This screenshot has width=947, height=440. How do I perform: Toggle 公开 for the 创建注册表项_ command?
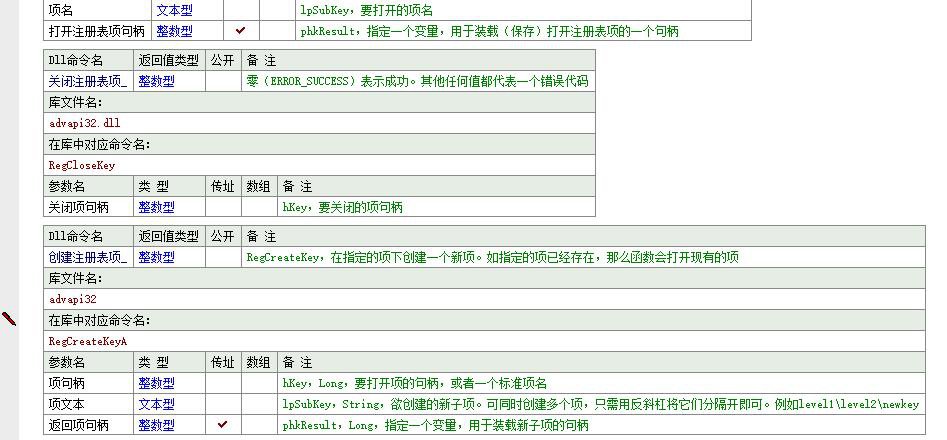222,257
